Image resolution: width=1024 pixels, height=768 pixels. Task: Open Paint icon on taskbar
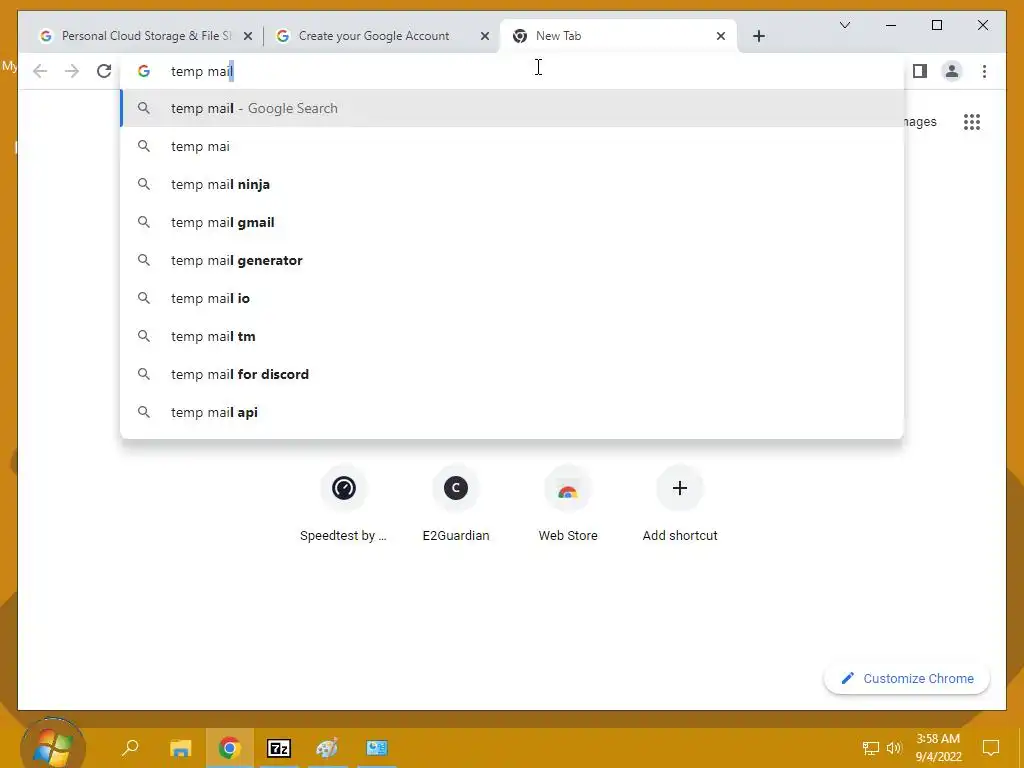327,748
